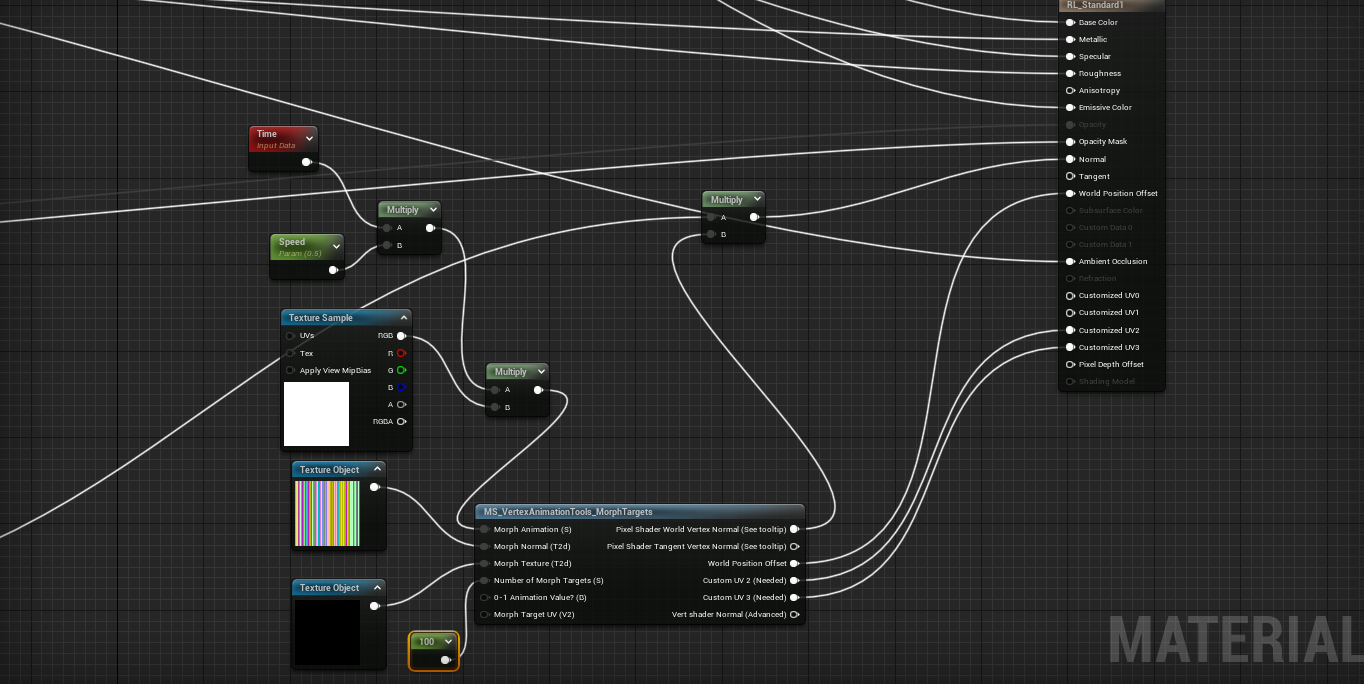Collapse the Texture Sample node using its arrow
The image size is (1364, 684).
click(x=403, y=318)
